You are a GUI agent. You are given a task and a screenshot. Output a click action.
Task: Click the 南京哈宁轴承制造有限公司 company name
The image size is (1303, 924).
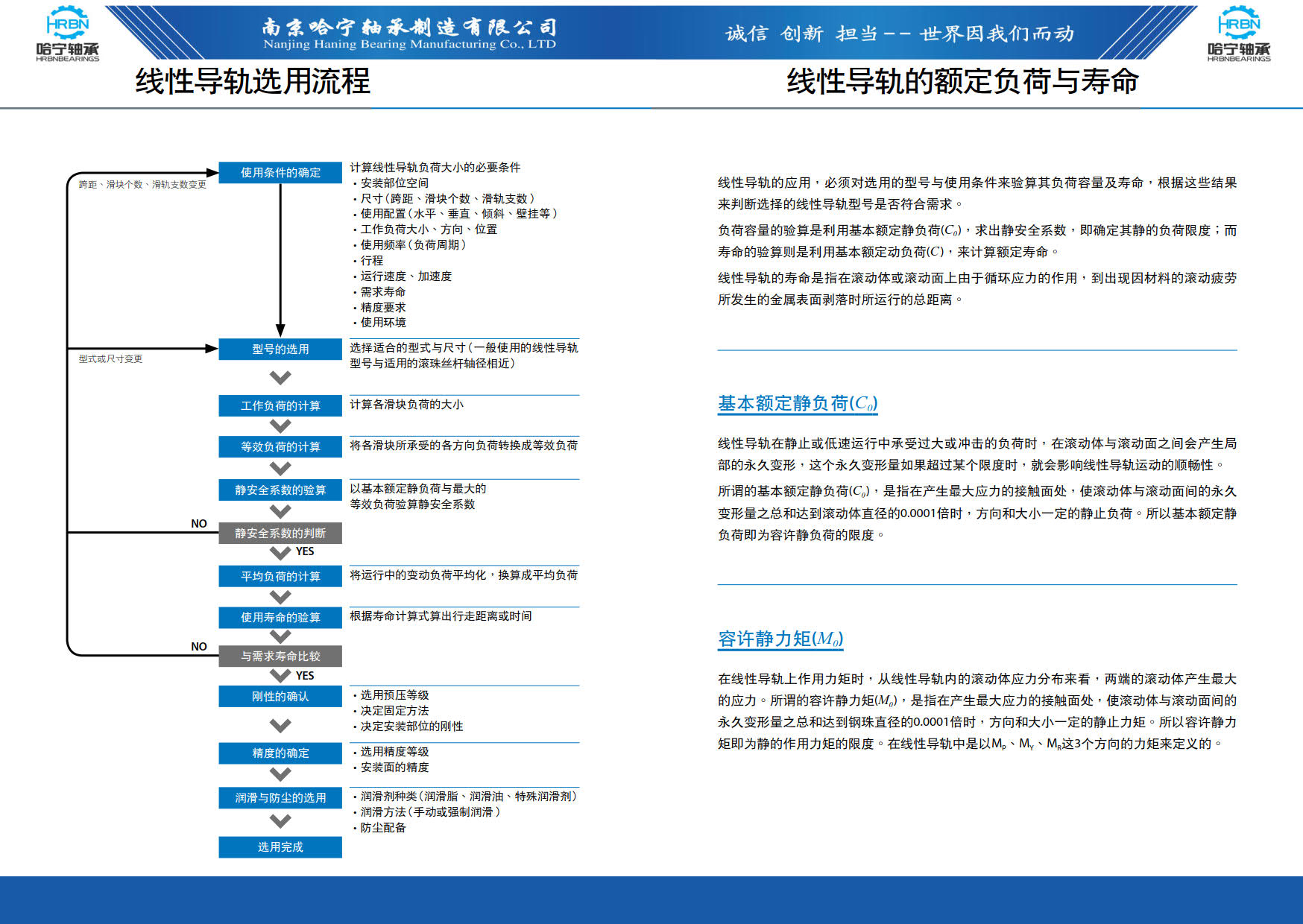click(x=409, y=28)
